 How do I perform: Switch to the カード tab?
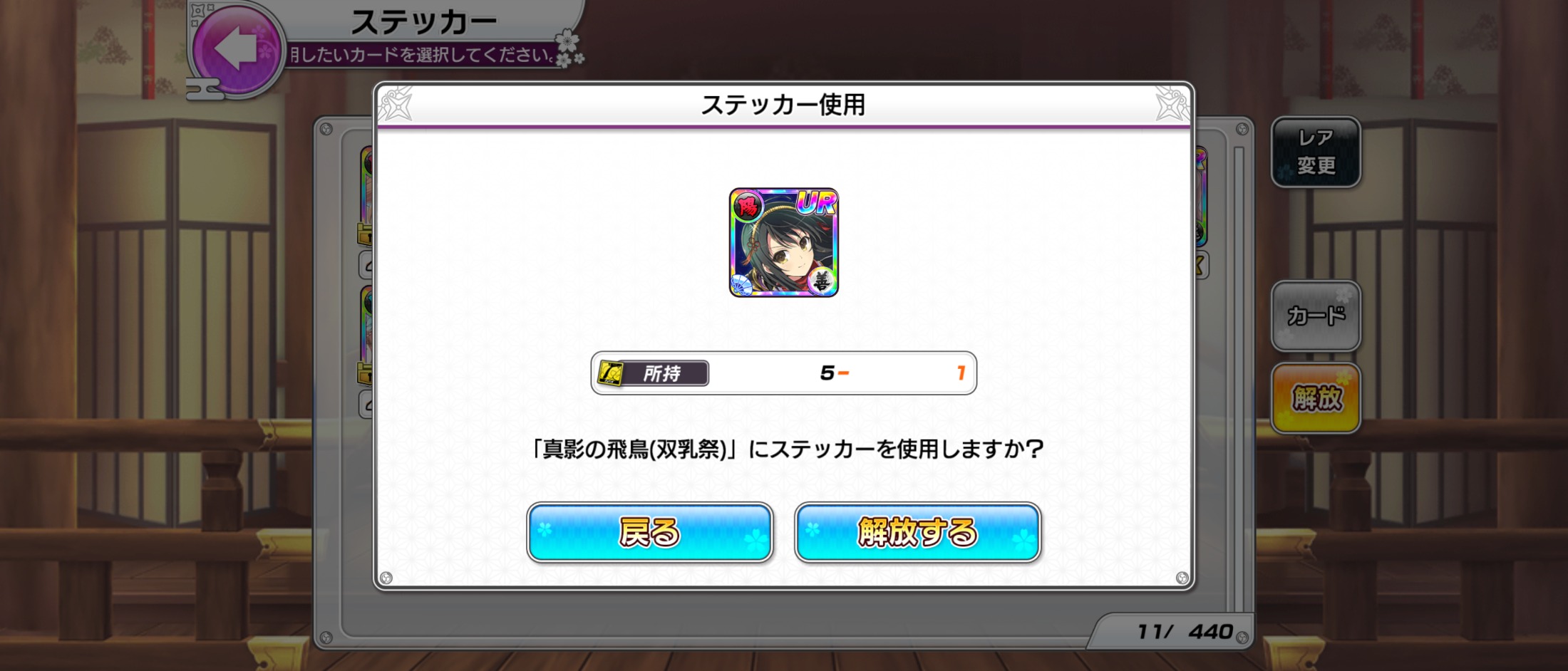click(1316, 316)
